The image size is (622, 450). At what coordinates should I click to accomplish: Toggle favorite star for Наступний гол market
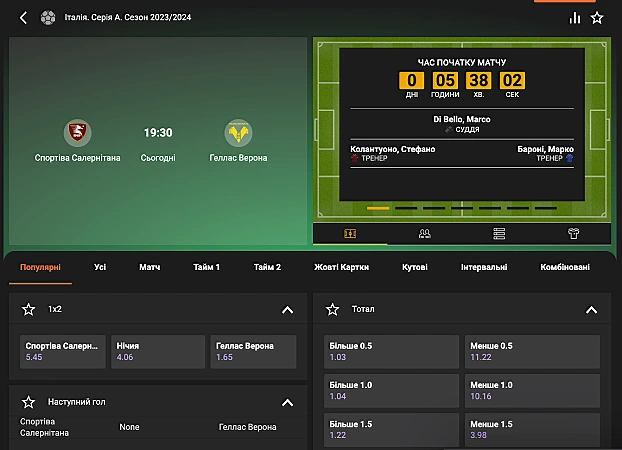(x=28, y=402)
